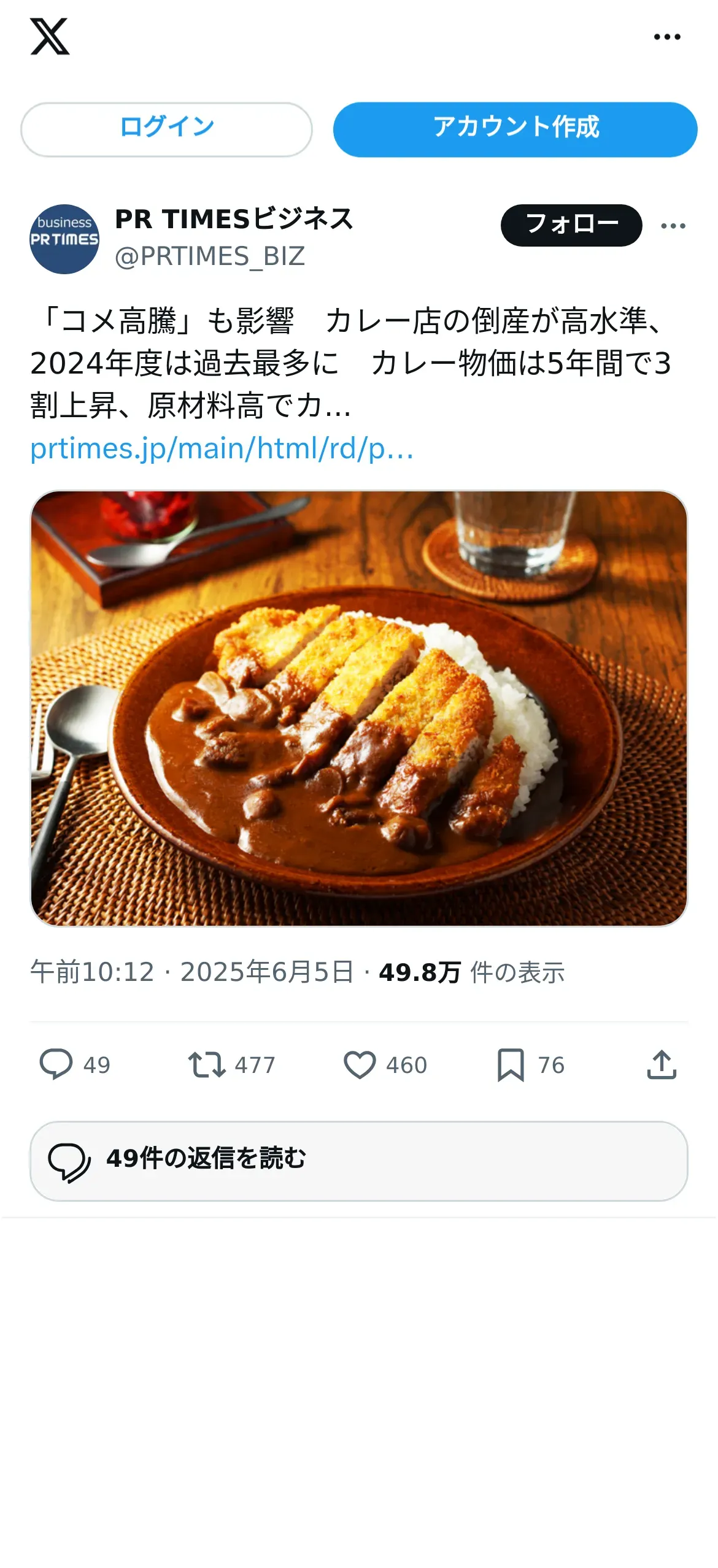Expand the truncated post text
Viewport: 718px width, 1568px height.
(350, 363)
